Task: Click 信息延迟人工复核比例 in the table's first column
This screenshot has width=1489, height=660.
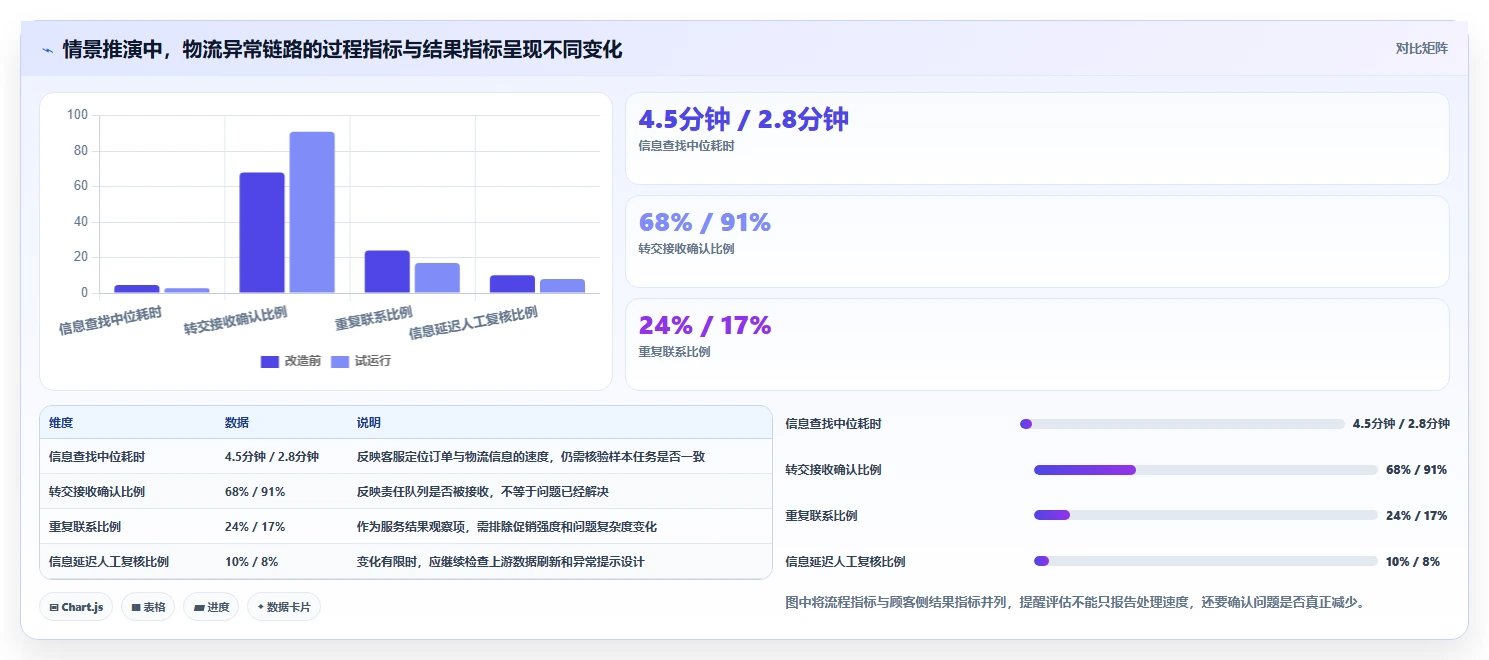Action: pos(109,562)
